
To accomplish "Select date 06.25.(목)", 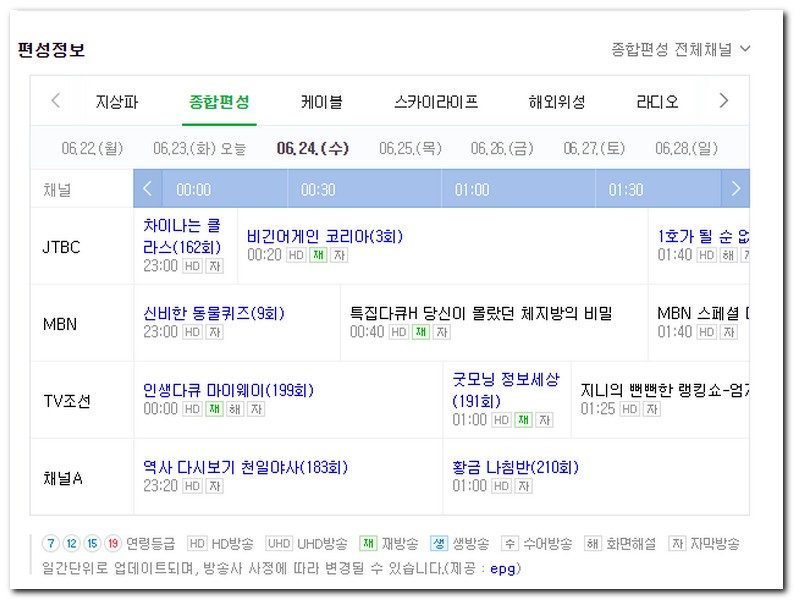I will click(x=410, y=148).
